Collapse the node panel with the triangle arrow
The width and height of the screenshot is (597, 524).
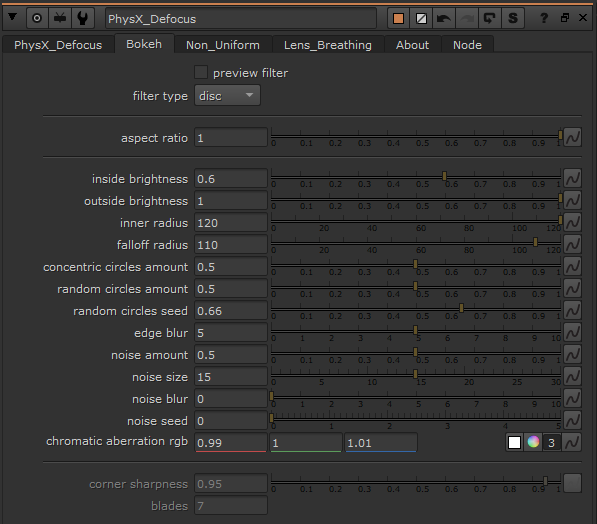[x=12, y=17]
